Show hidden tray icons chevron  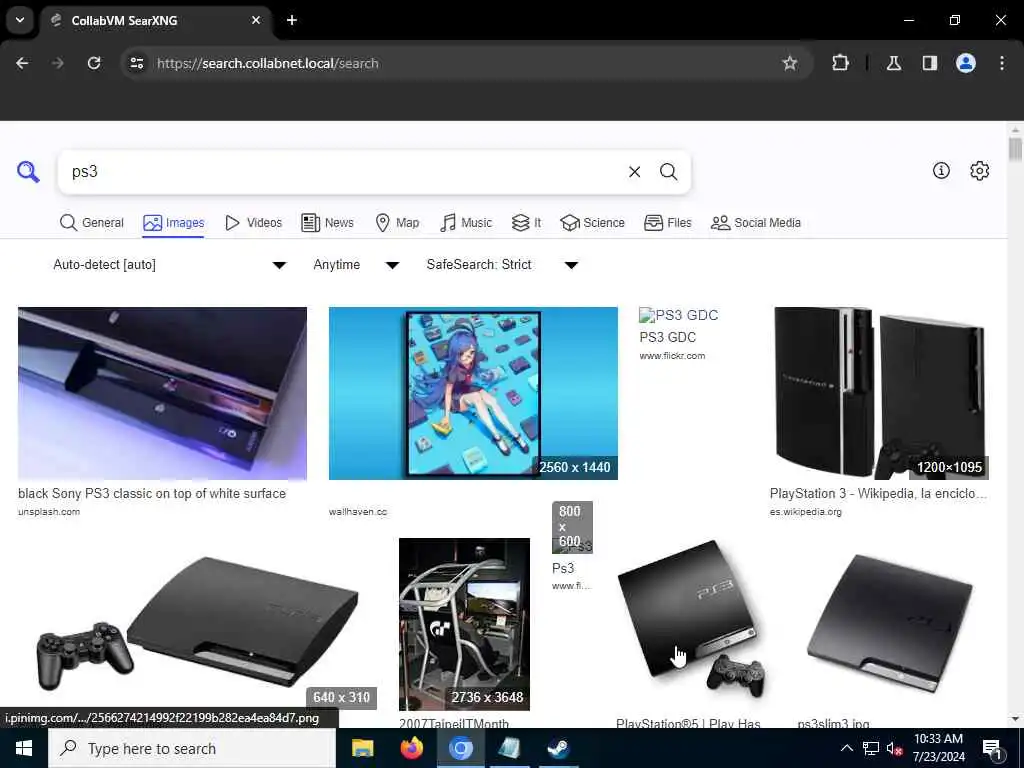[846, 748]
